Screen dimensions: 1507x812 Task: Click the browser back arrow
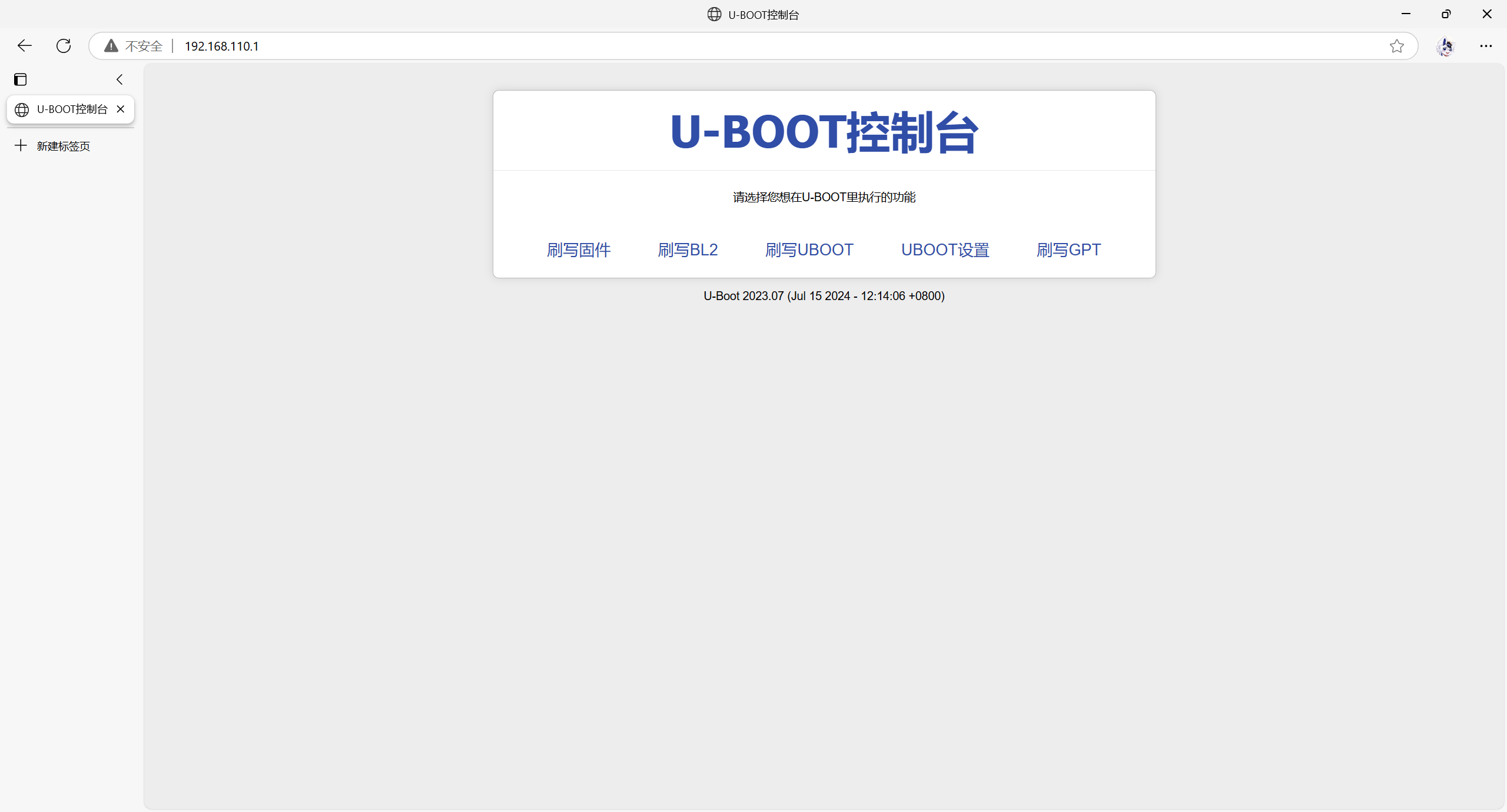coord(24,46)
